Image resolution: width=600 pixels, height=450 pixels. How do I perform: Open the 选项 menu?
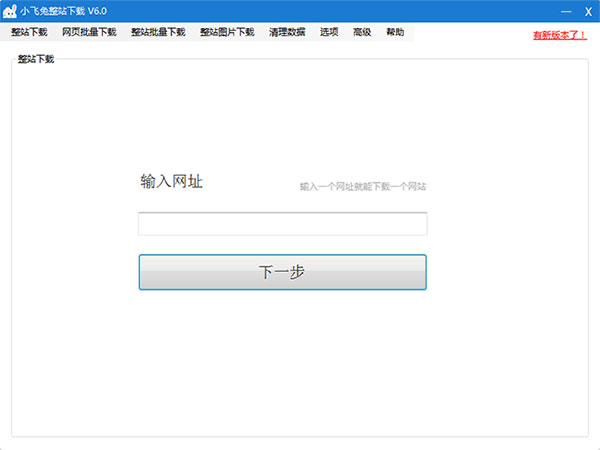[x=329, y=32]
